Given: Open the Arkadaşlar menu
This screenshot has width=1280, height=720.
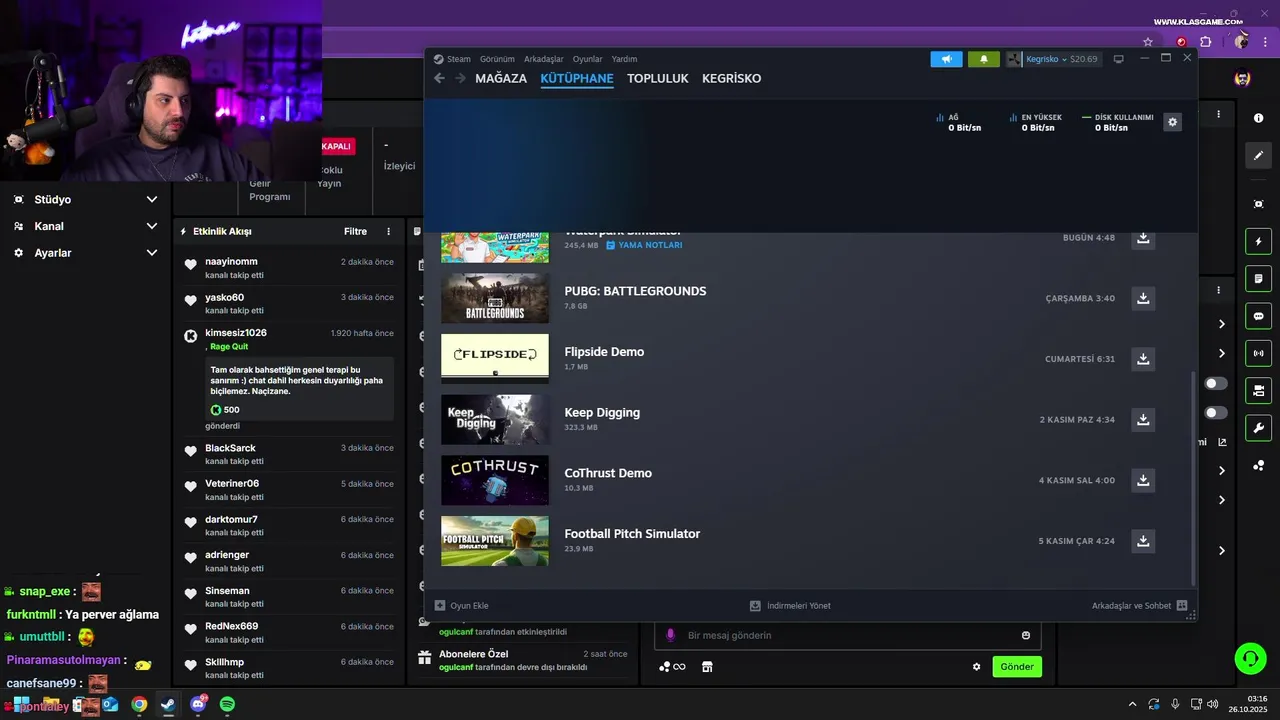Looking at the screenshot, I should 544,59.
